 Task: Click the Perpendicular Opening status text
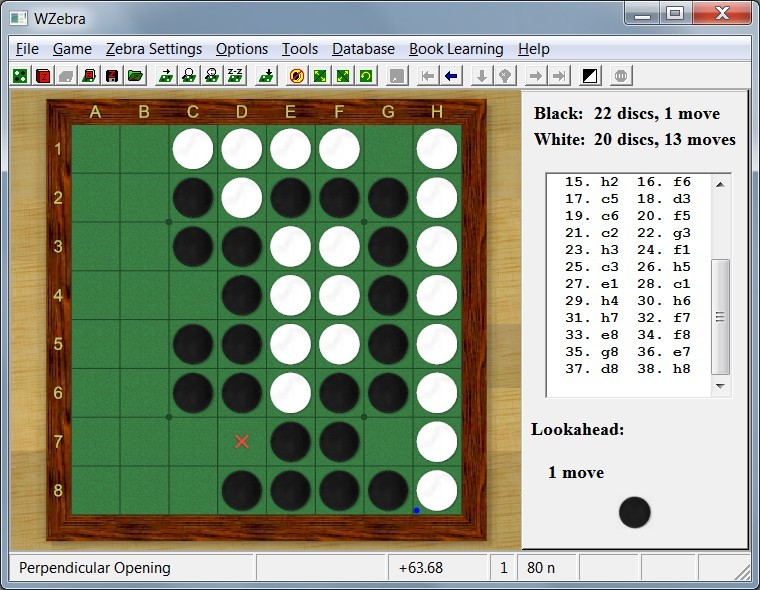coord(95,568)
